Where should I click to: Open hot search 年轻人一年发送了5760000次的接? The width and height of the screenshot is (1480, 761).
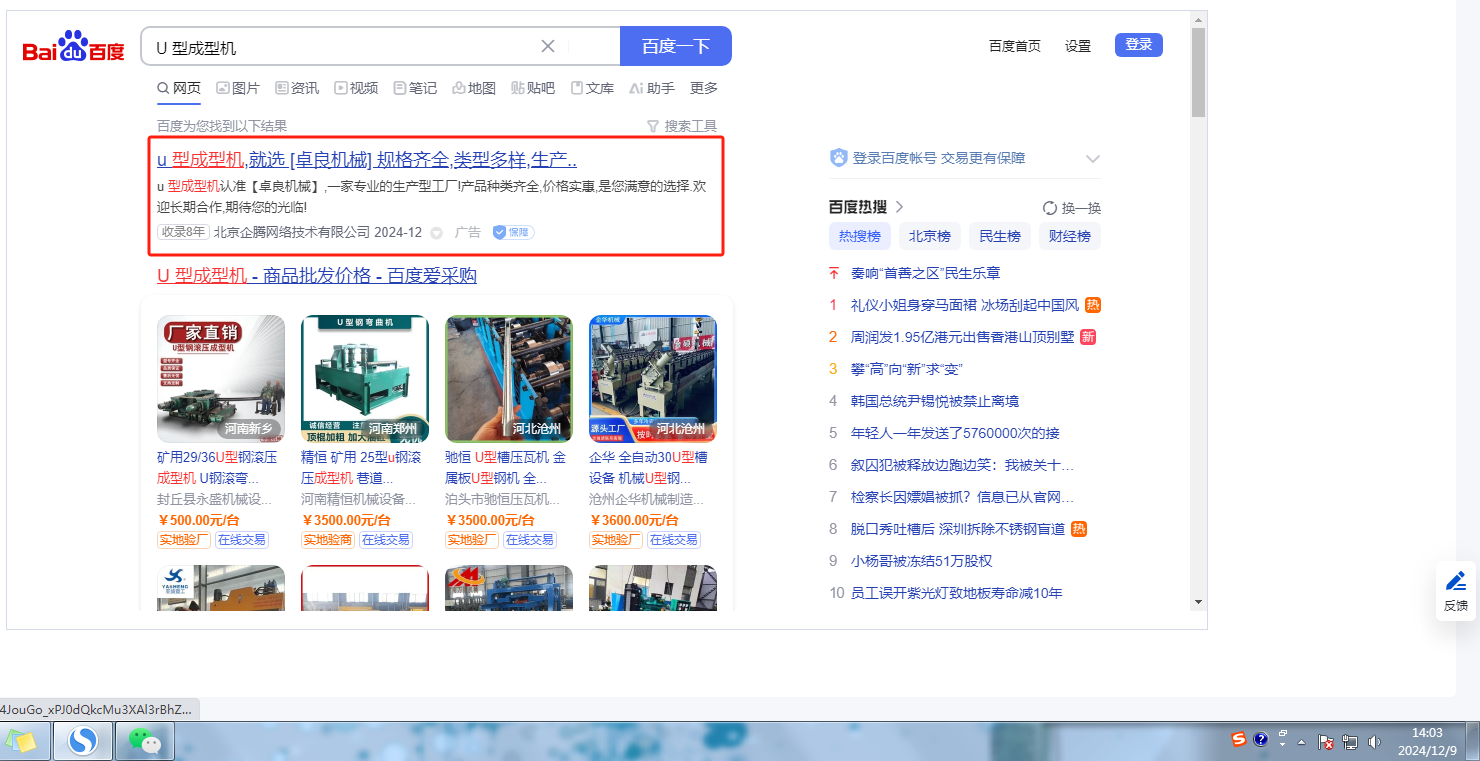[955, 433]
